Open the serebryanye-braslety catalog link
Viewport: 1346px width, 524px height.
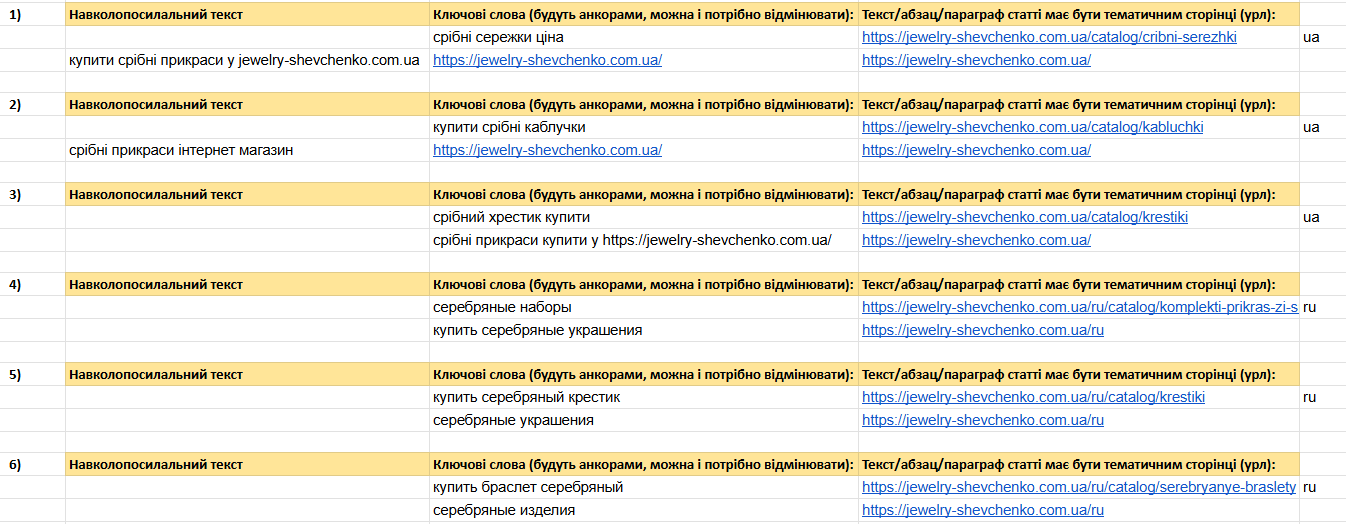point(1078,487)
